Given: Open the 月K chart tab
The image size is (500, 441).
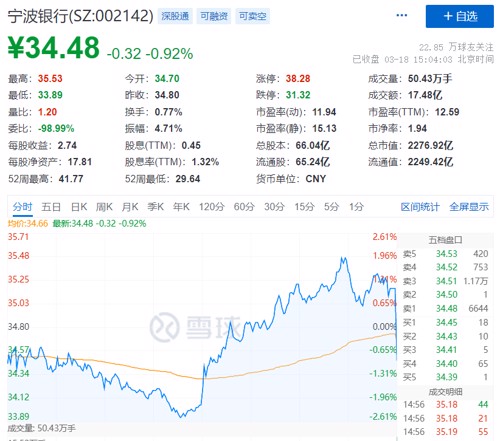Looking at the screenshot, I should tap(130, 207).
